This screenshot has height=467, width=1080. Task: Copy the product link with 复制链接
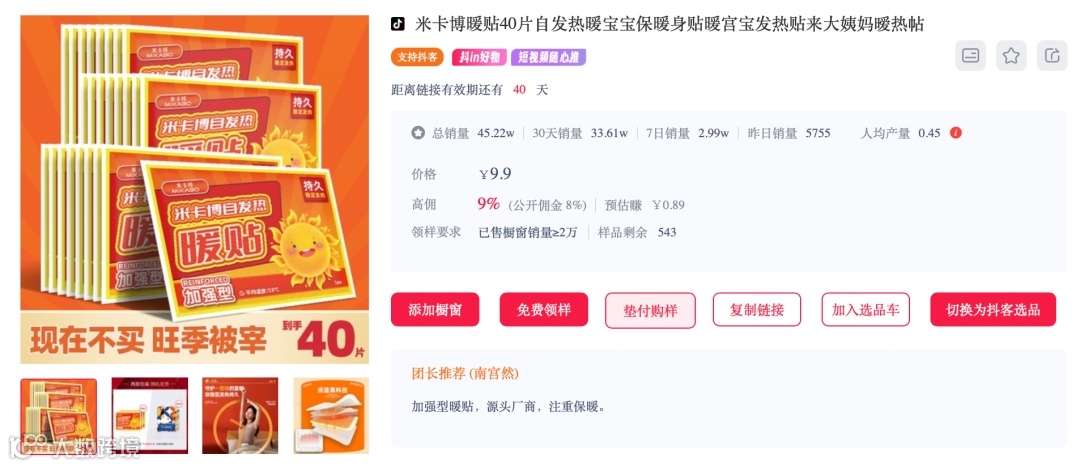pyautogui.click(x=757, y=309)
